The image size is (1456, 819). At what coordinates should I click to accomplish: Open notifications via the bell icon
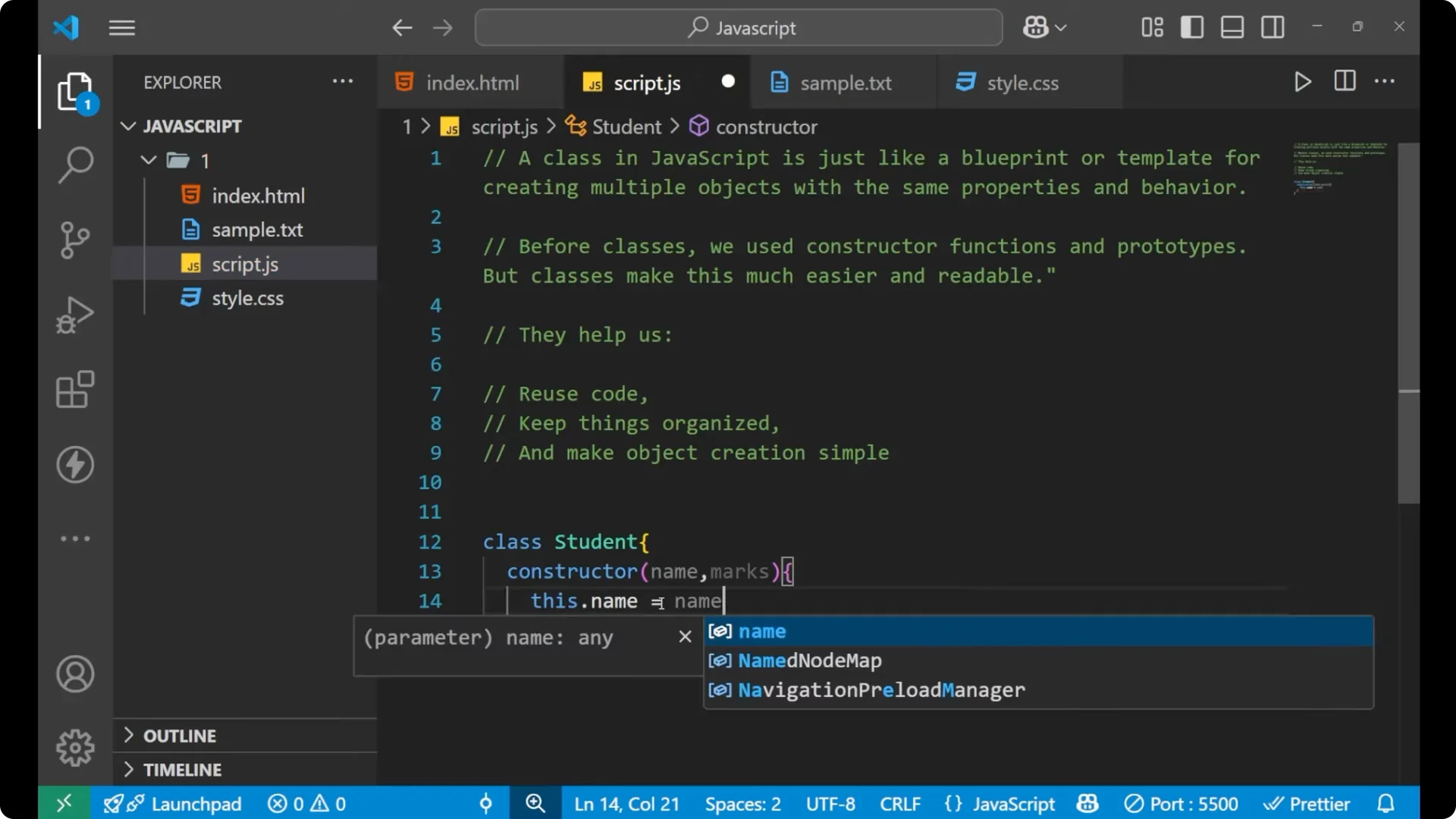click(1386, 803)
